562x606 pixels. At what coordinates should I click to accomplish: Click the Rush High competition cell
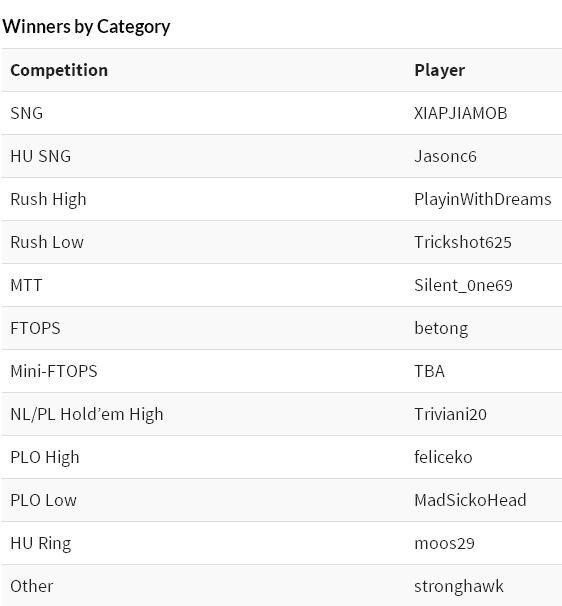48,200
